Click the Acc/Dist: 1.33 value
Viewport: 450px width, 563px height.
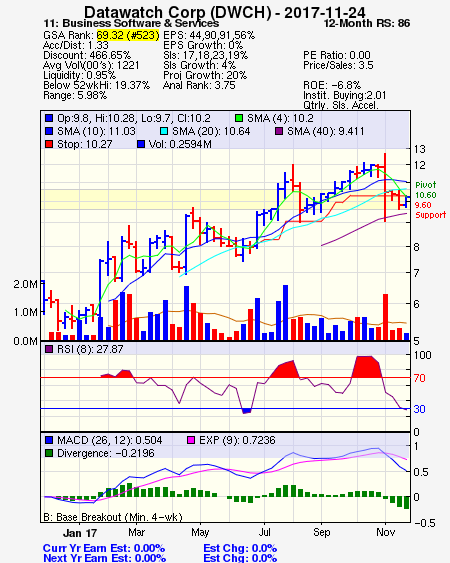(x=76, y=45)
